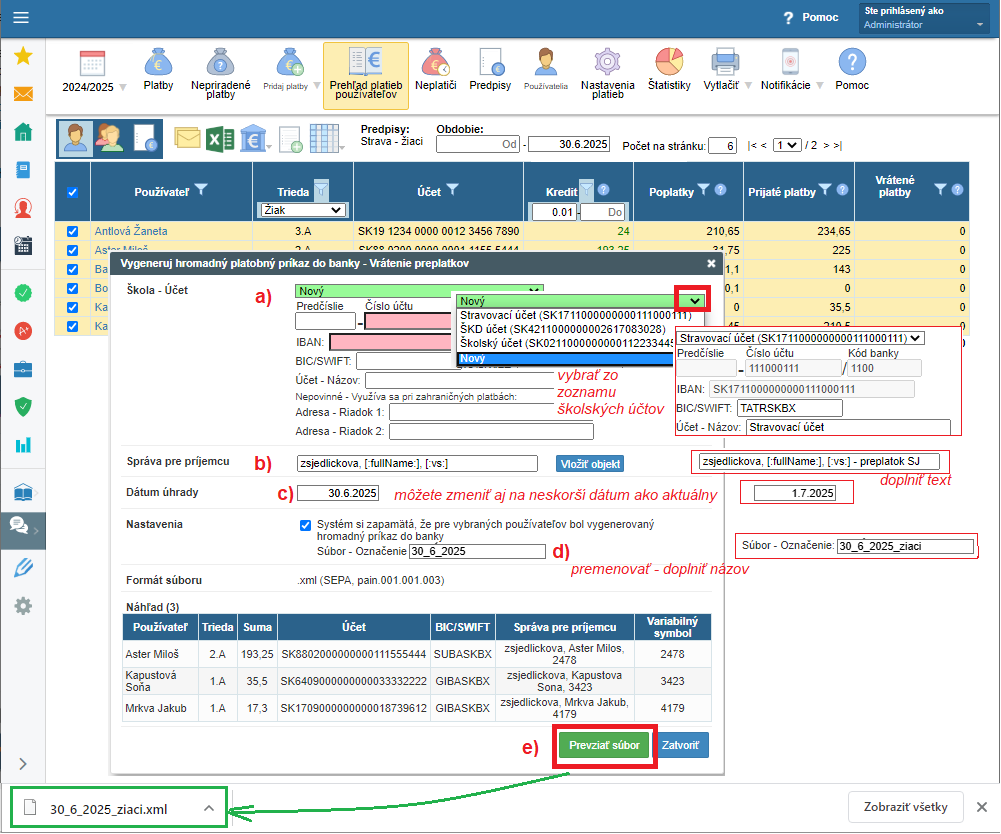This screenshot has height=834, width=1001.
Task: Click the 'Súbor - Označenie' input field
Action: (478, 551)
